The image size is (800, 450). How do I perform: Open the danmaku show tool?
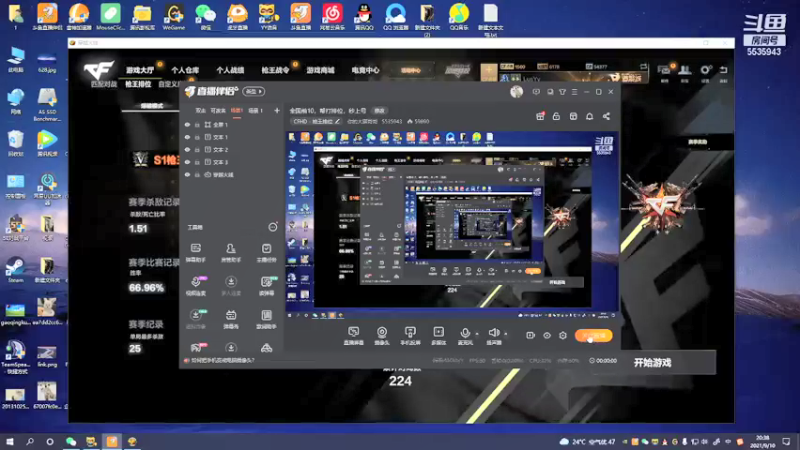pos(231,319)
